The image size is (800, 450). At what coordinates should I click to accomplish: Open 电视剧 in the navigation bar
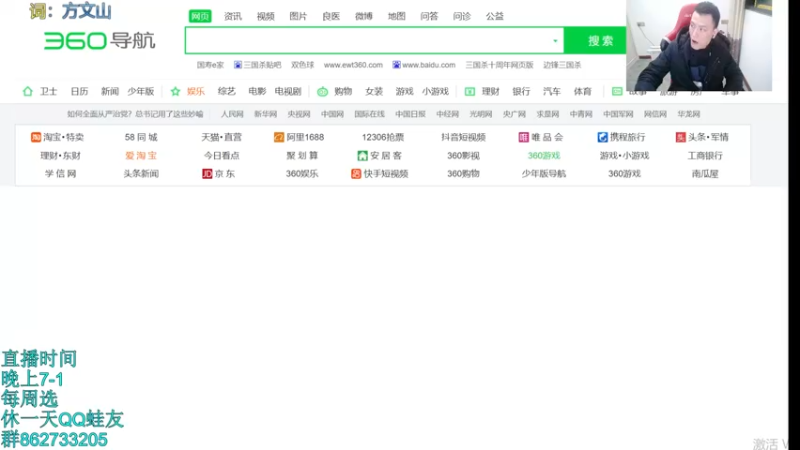pyautogui.click(x=288, y=91)
